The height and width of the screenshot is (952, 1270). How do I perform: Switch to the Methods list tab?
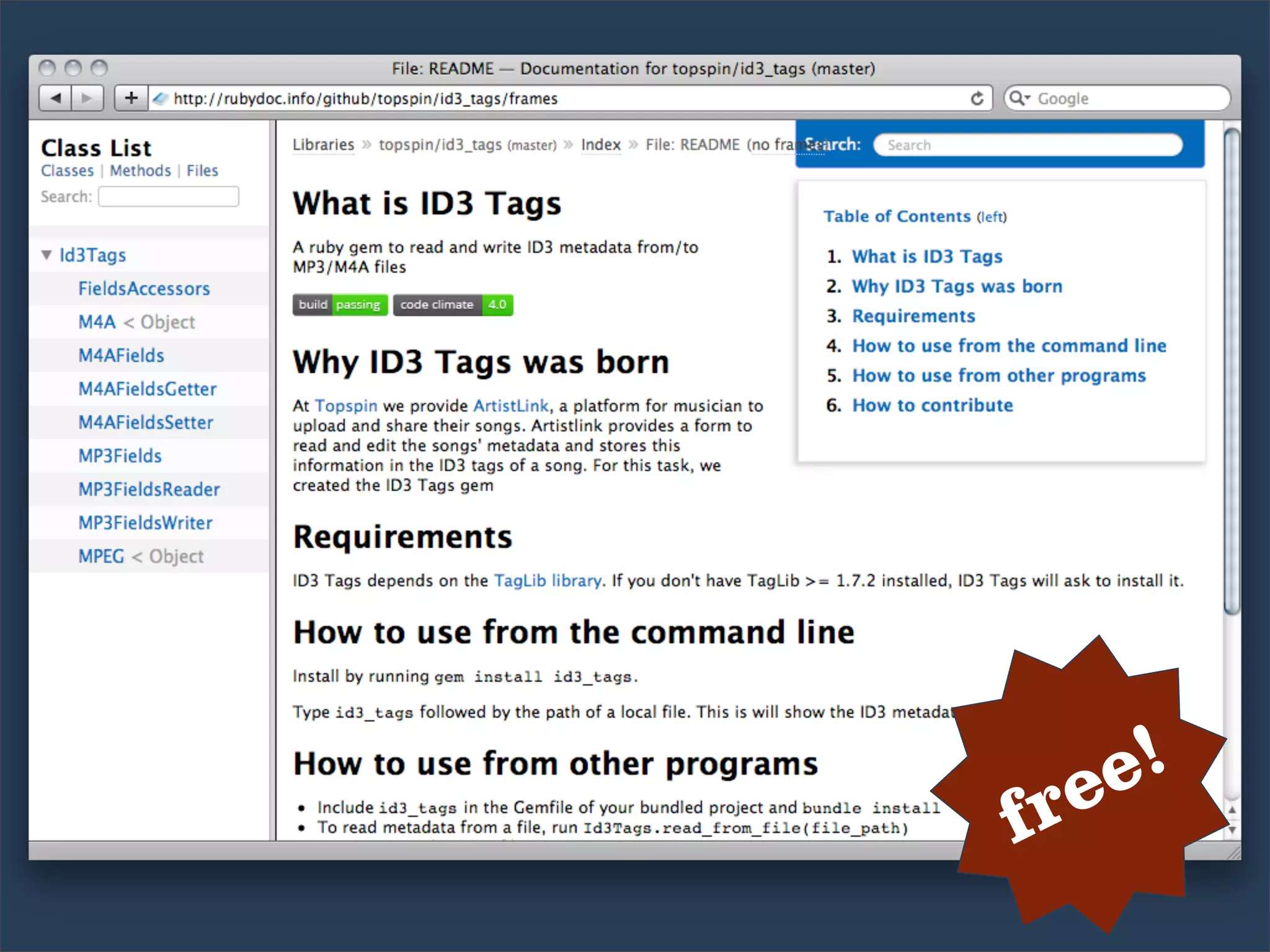(140, 170)
